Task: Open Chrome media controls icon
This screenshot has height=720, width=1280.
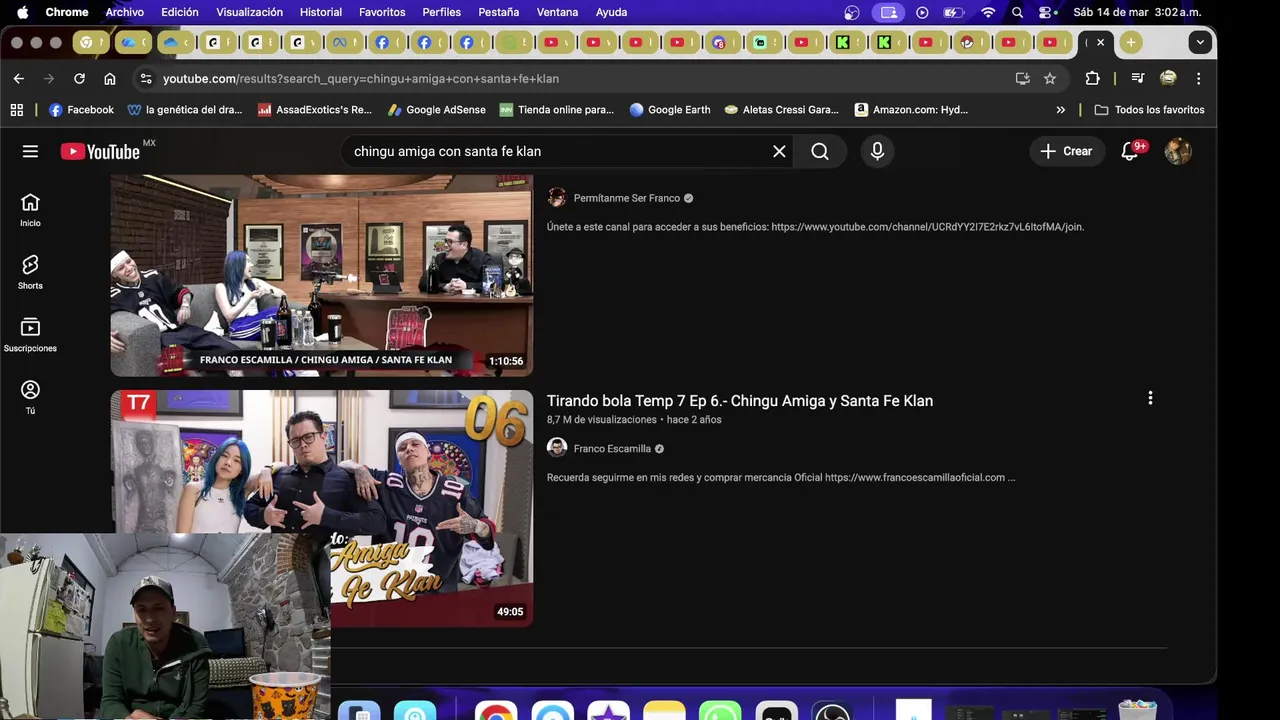Action: pos(1137,78)
